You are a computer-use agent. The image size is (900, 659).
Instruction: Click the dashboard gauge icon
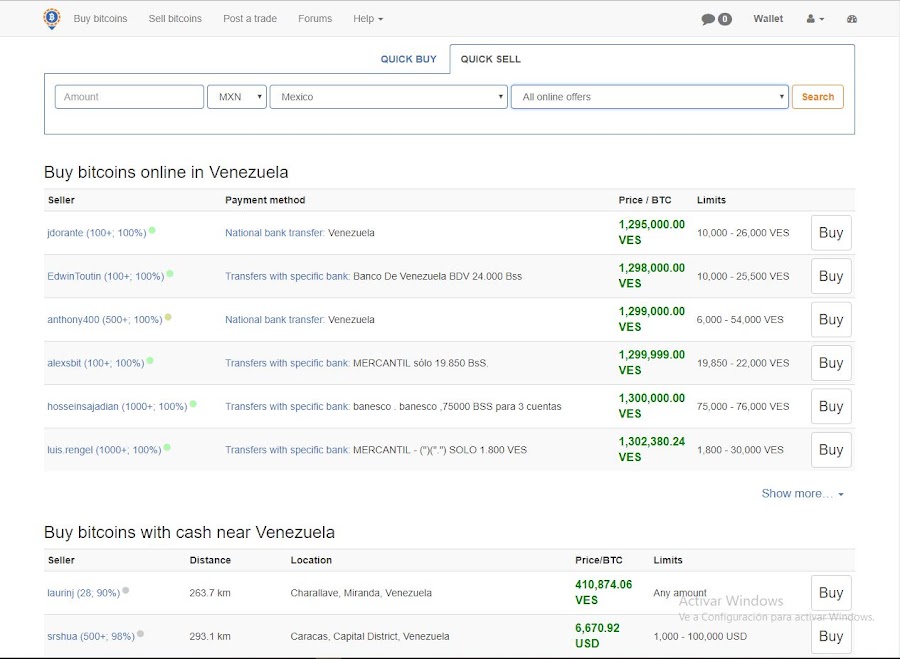(x=852, y=19)
